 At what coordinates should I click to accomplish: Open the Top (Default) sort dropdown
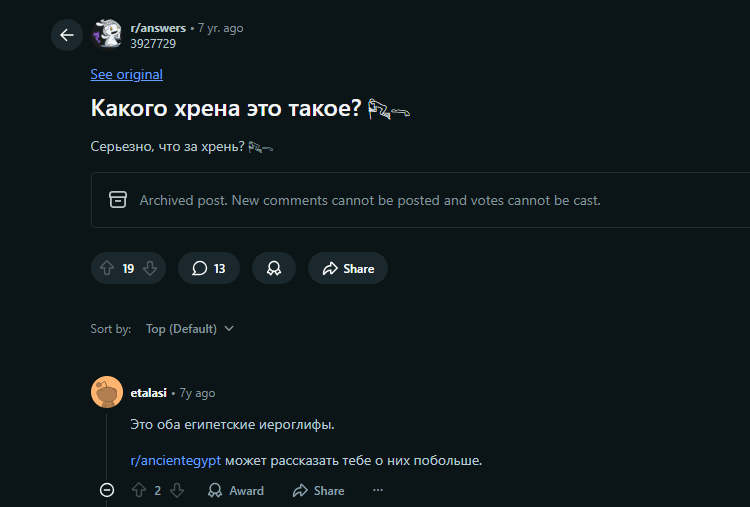pyautogui.click(x=190, y=328)
